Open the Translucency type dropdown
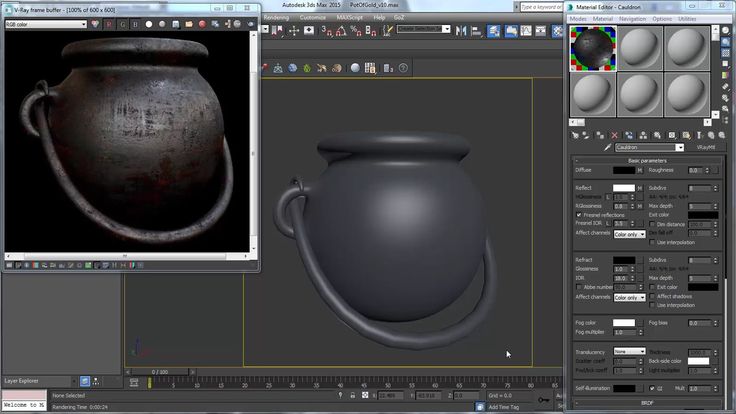Screen dimensions: 736x414 629,351
